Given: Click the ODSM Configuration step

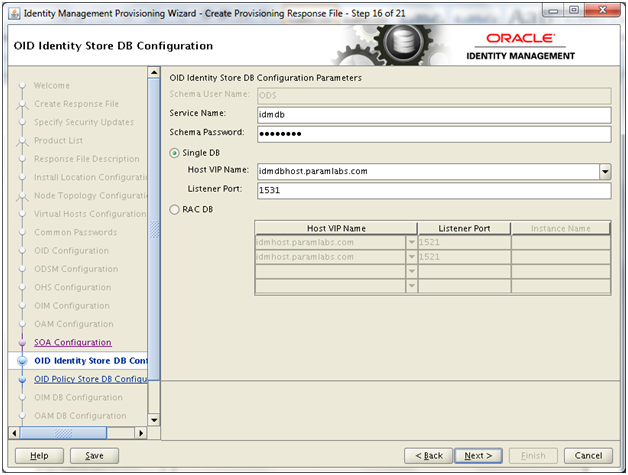Looking at the screenshot, I should [x=76, y=269].
